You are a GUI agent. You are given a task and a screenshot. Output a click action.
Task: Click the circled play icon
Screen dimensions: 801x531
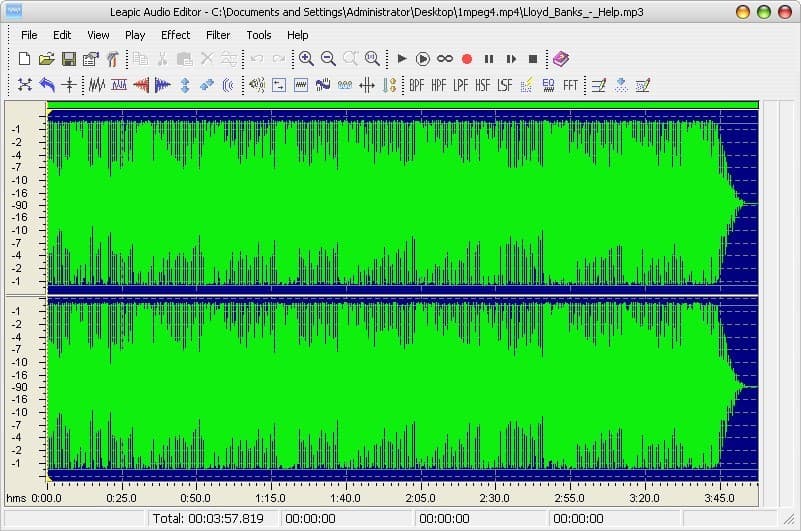point(423,59)
